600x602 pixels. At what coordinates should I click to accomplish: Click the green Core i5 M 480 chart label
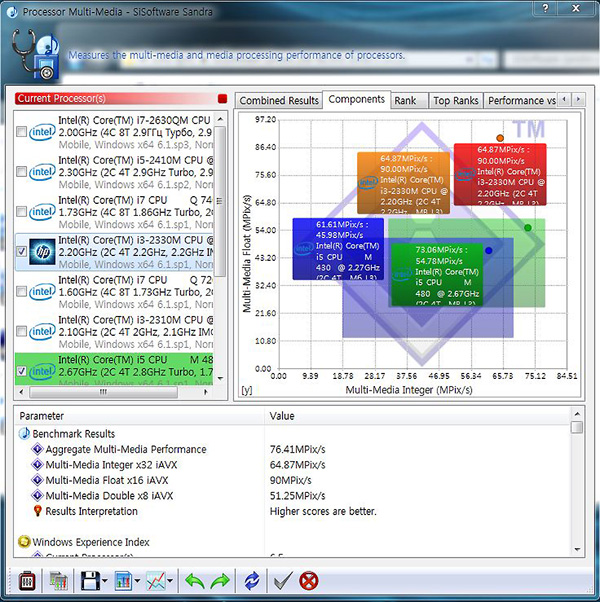437,274
